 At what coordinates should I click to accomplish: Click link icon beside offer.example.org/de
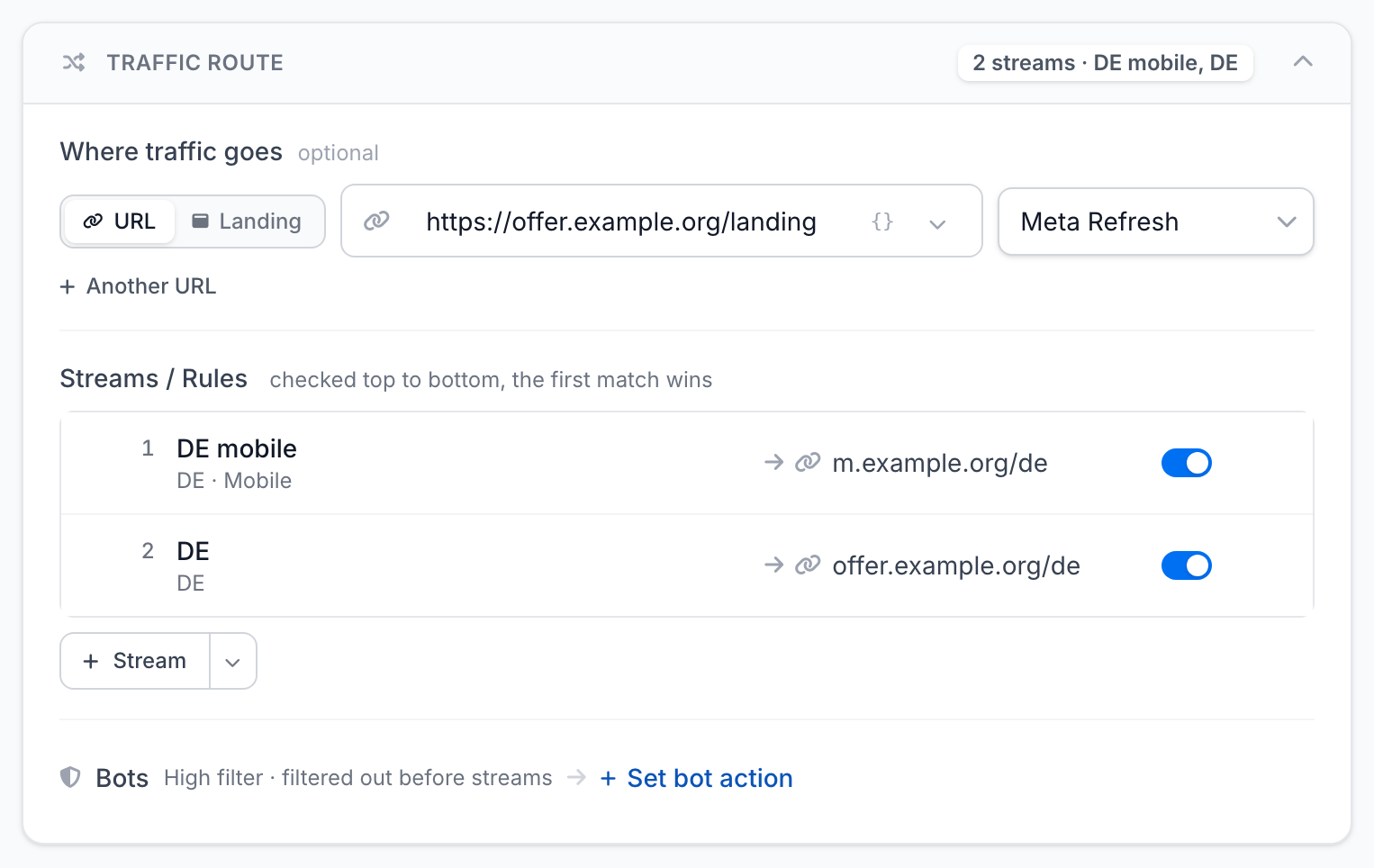[808, 565]
